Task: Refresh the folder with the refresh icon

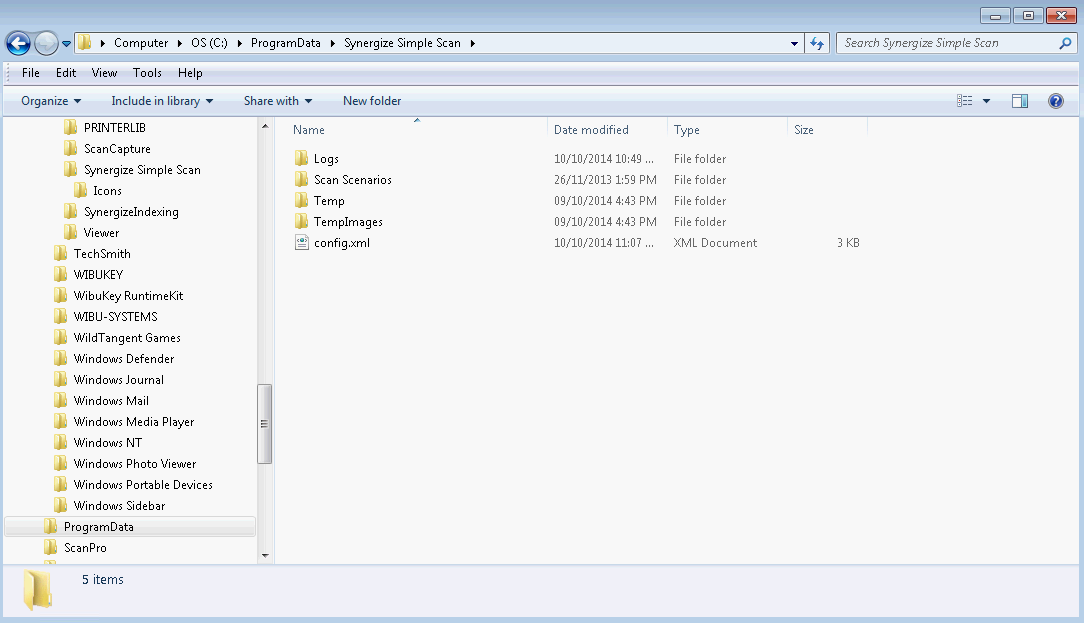Action: pos(817,43)
